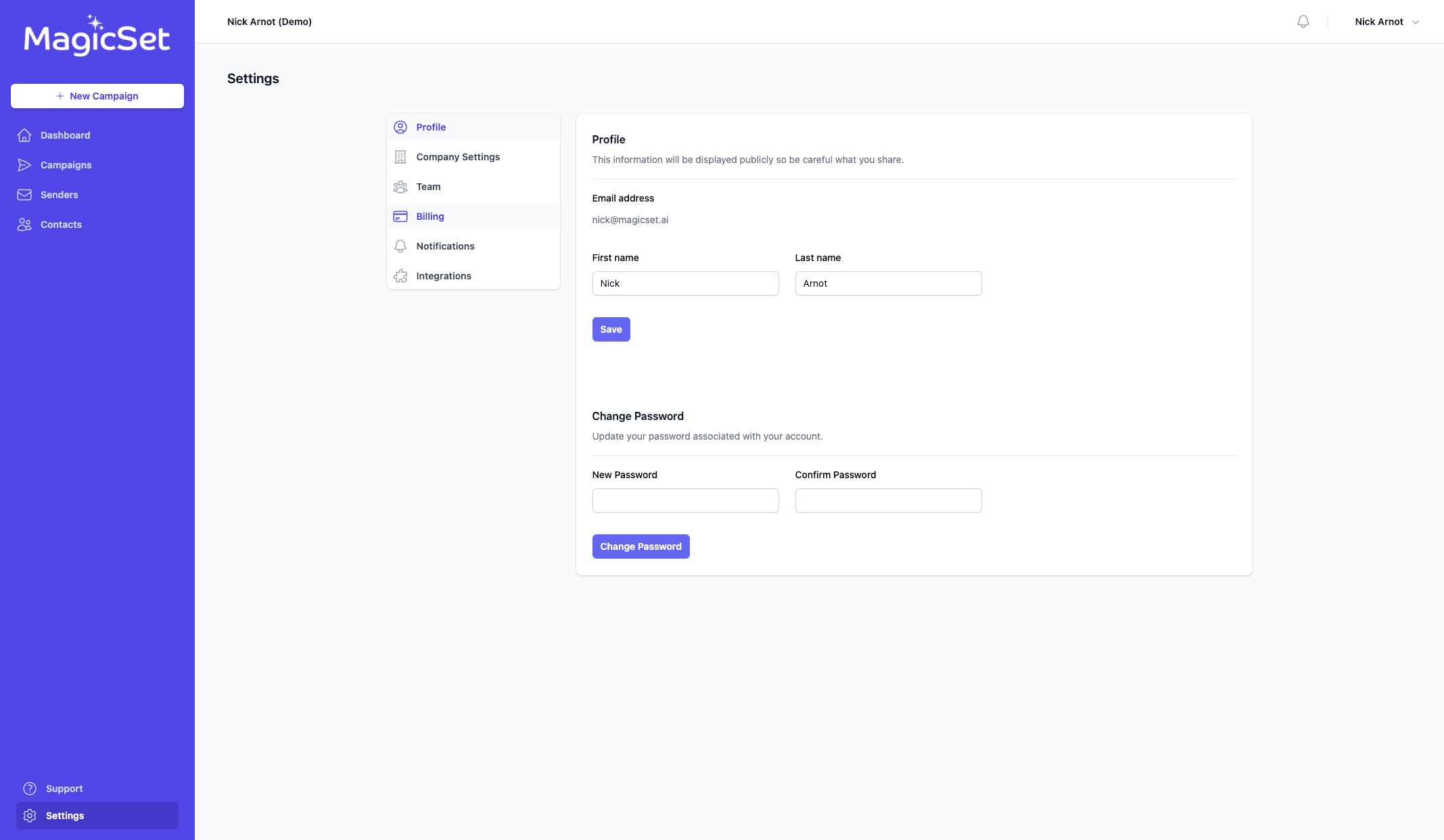Click the Nick Arnot (Demo) workspace title

click(269, 22)
